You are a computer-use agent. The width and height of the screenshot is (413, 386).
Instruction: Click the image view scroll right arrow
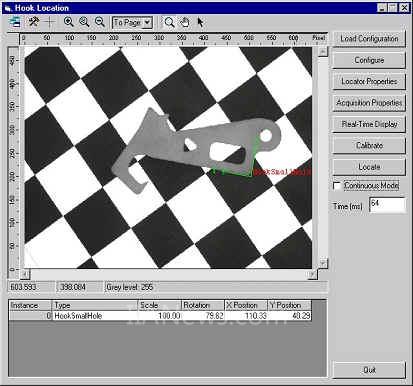pyautogui.click(x=312, y=274)
